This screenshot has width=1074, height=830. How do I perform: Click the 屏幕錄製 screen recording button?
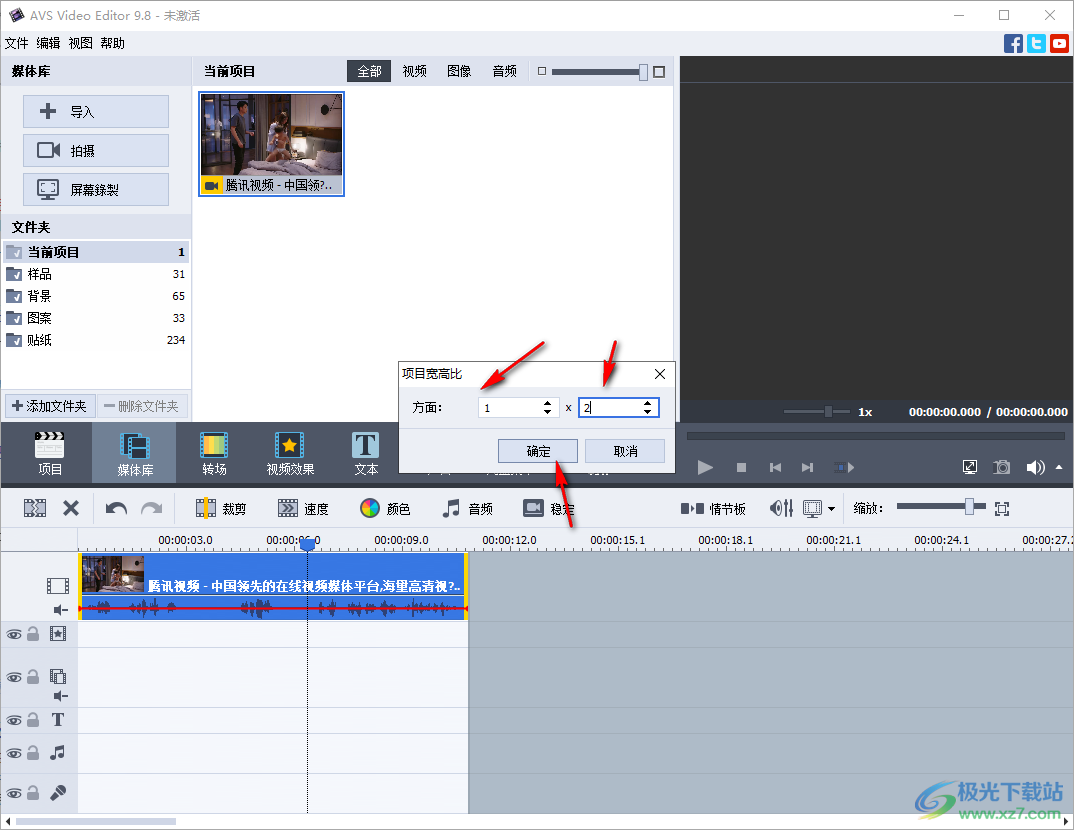pyautogui.click(x=96, y=190)
